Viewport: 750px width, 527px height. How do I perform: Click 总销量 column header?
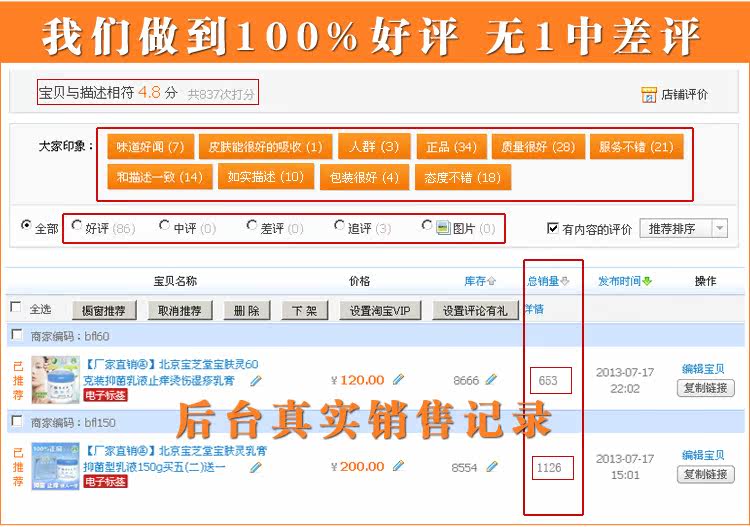pos(543,281)
